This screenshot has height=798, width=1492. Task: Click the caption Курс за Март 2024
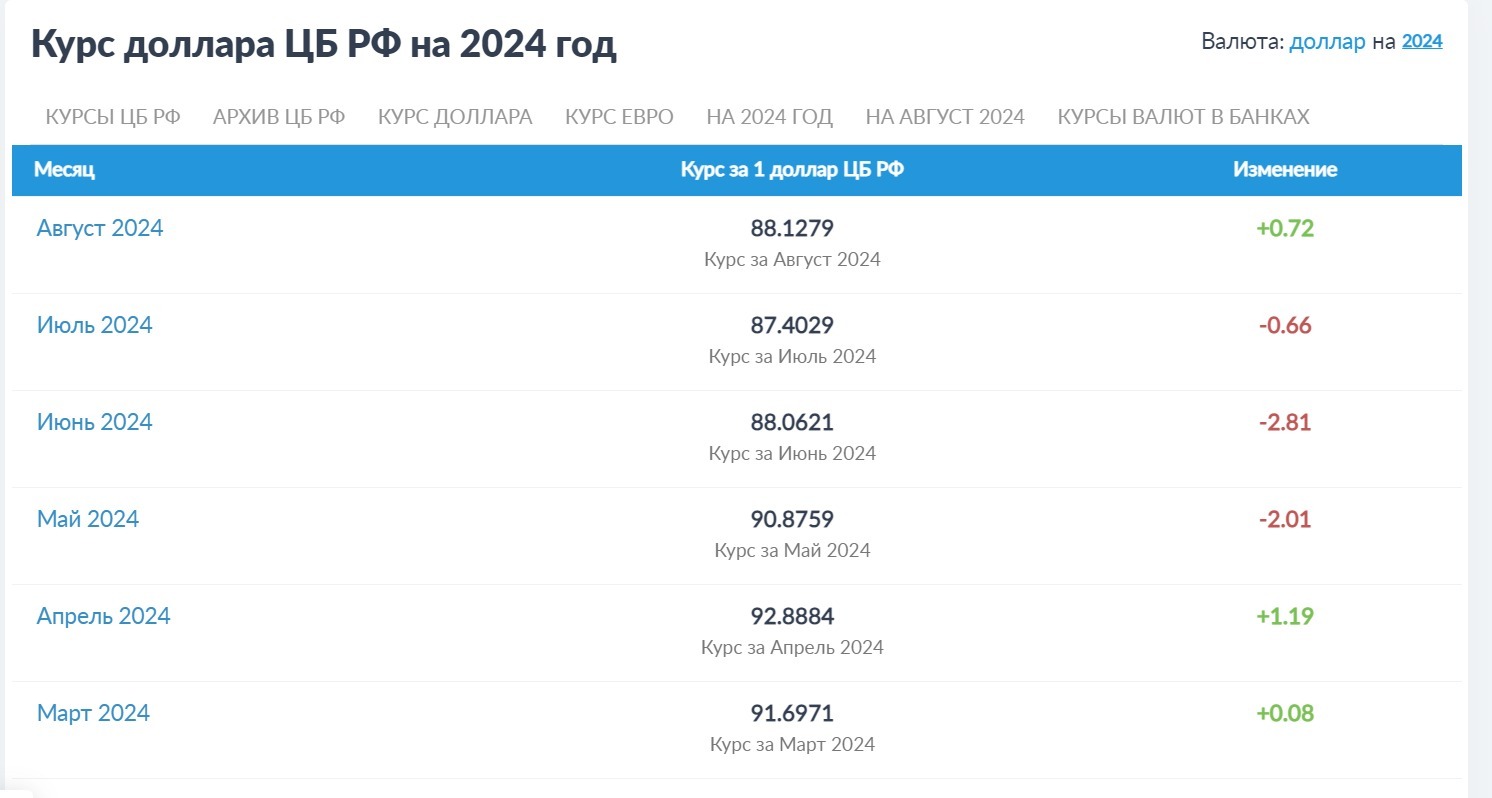point(792,745)
